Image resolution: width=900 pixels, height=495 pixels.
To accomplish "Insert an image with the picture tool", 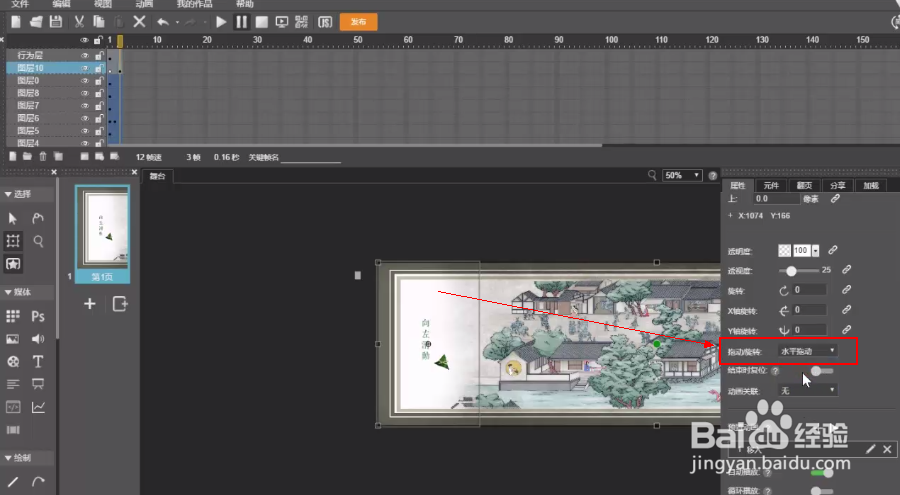I will click(13, 339).
